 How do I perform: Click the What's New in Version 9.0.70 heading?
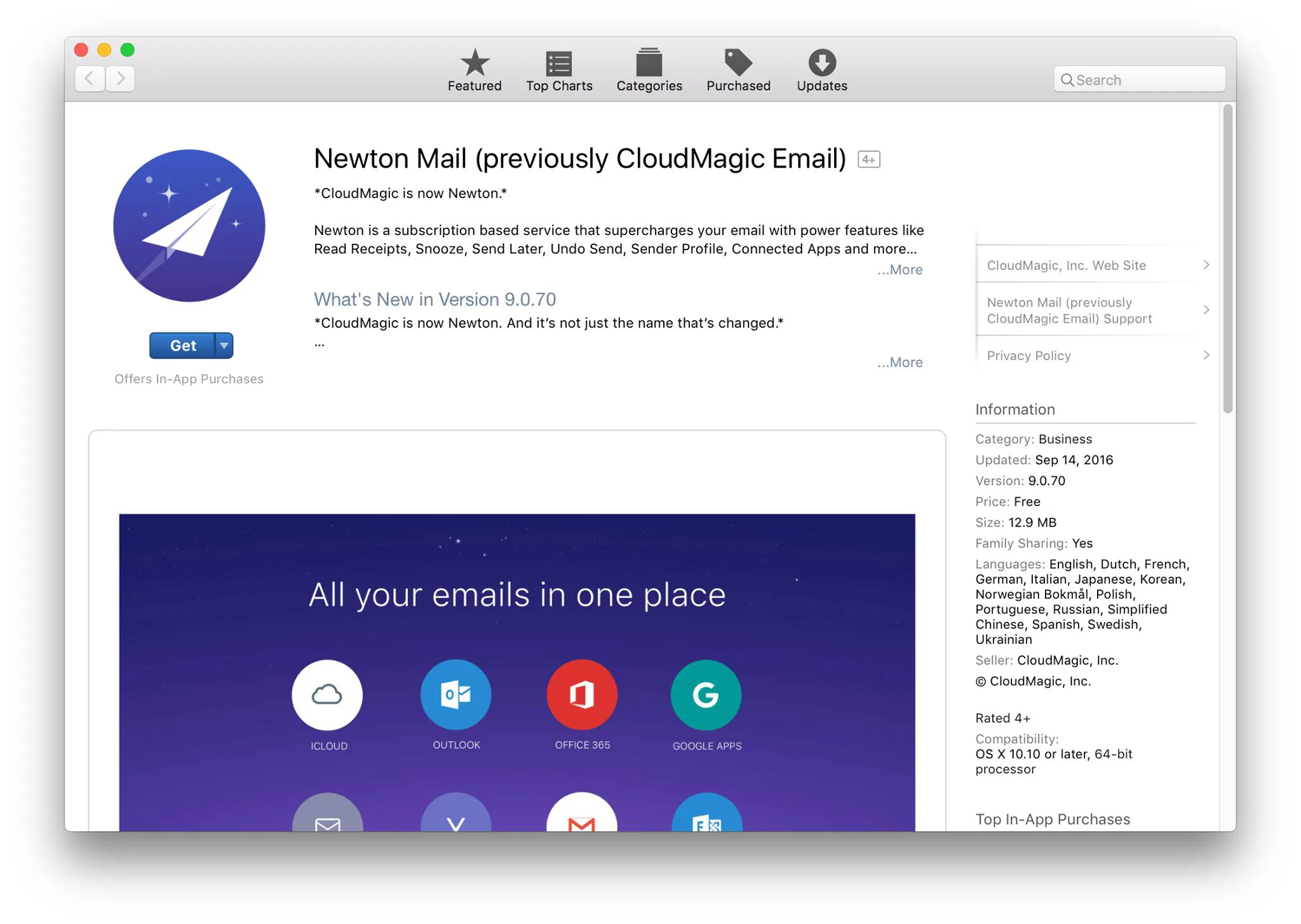tap(435, 299)
